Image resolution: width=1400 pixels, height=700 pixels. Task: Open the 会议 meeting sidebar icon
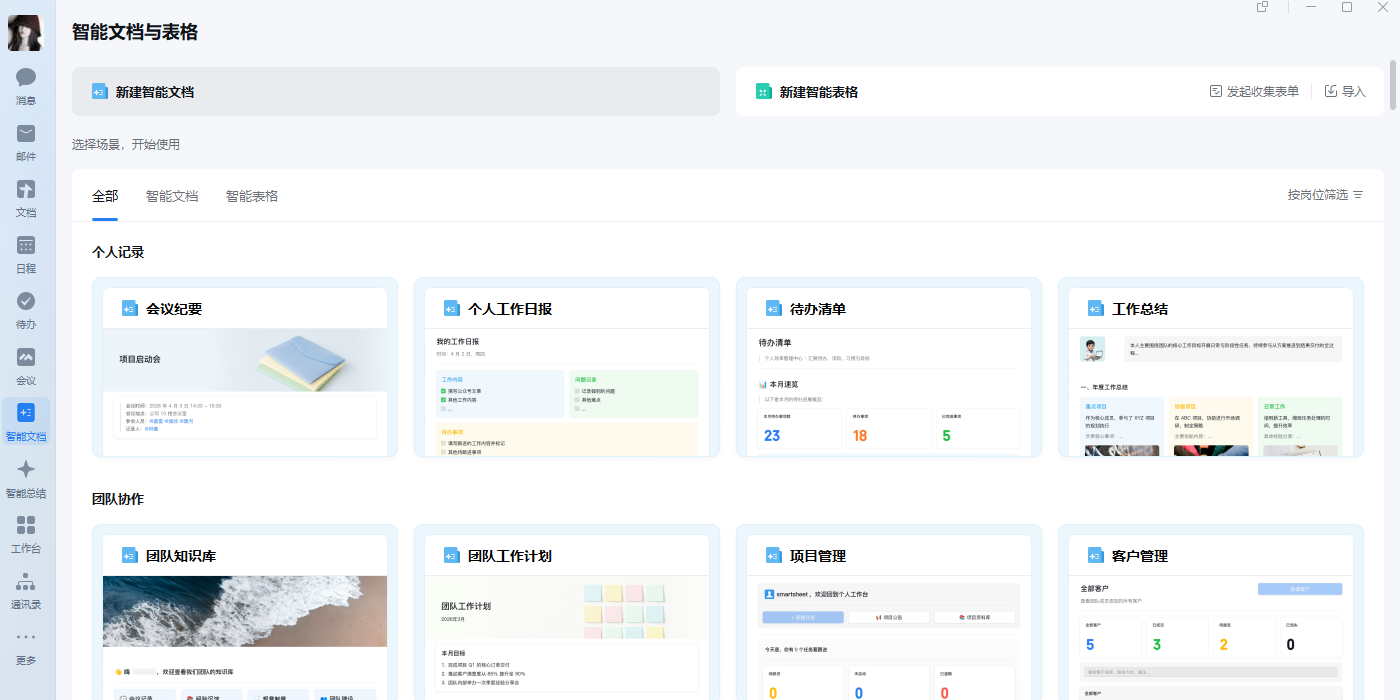click(26, 367)
